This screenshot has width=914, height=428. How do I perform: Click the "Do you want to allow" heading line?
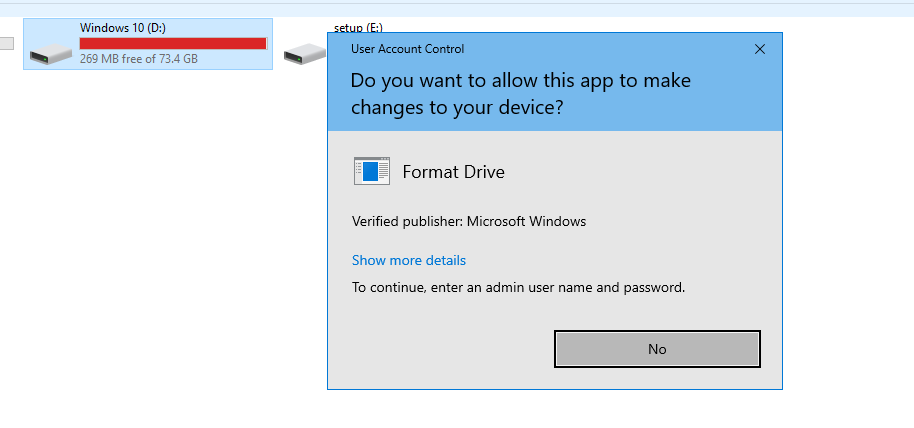tap(520, 81)
